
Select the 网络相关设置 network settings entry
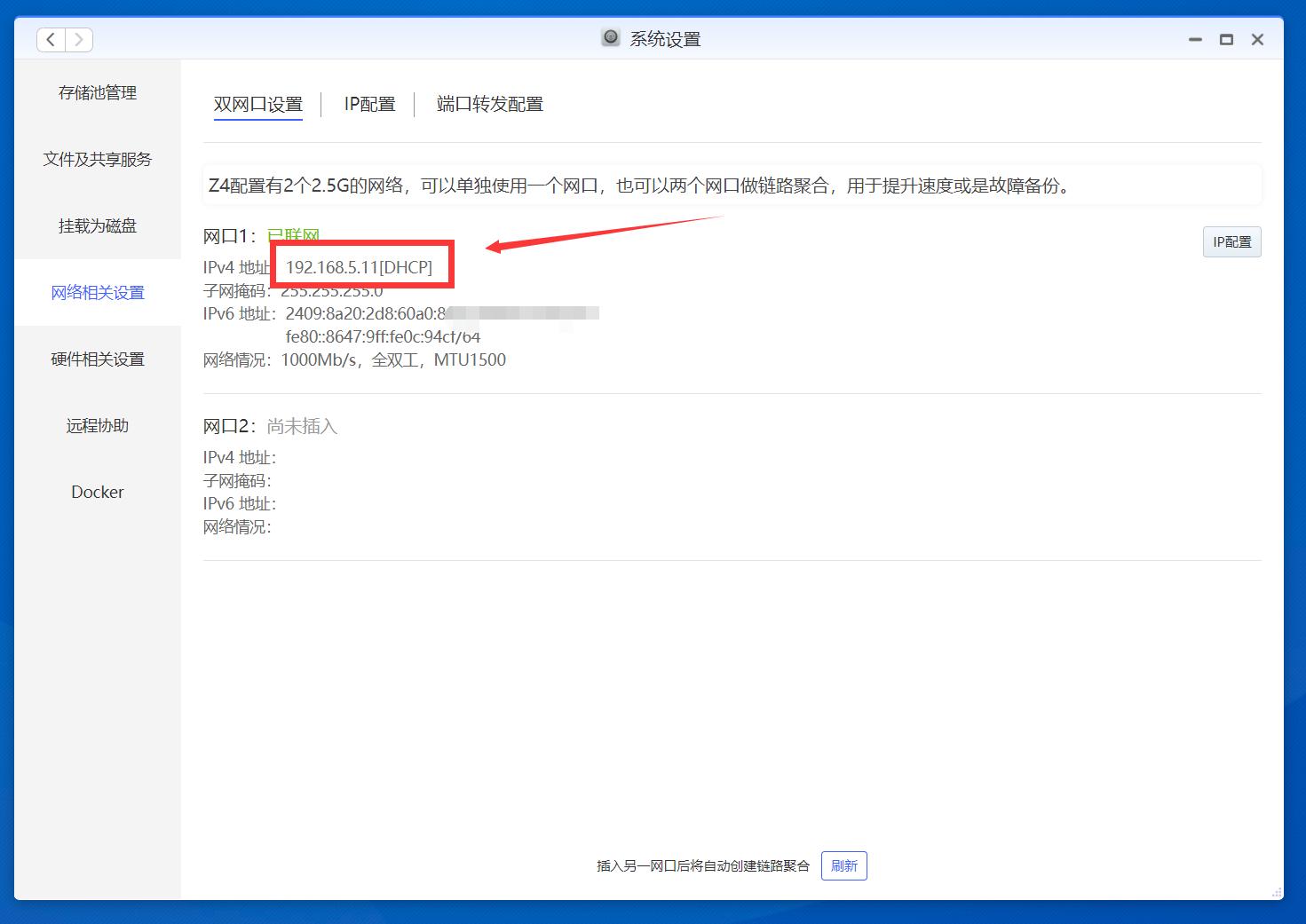click(x=98, y=292)
